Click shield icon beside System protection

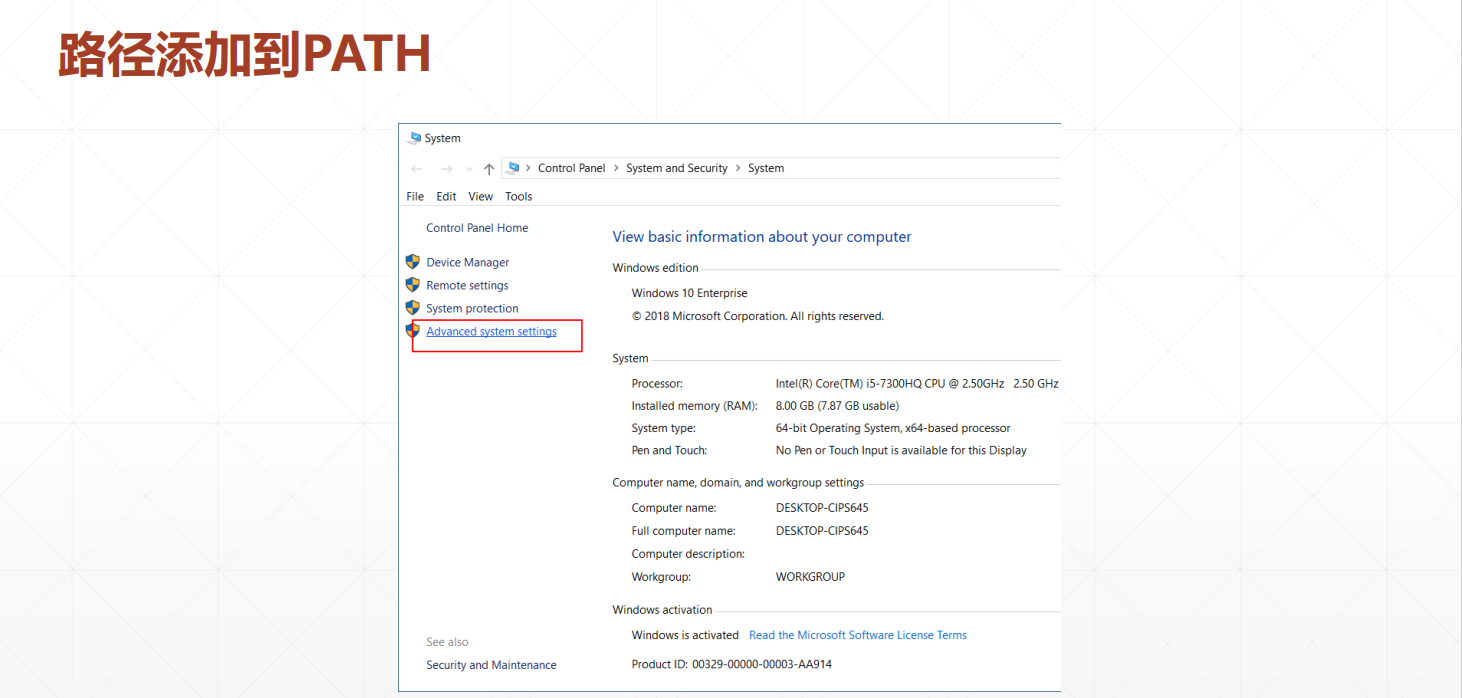[x=412, y=308]
